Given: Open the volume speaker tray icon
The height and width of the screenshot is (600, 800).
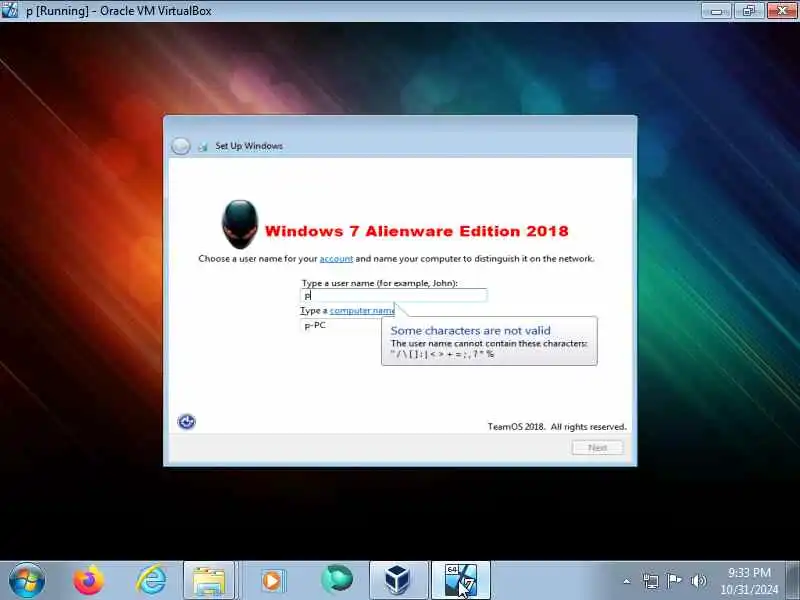Looking at the screenshot, I should pyautogui.click(x=698, y=581).
